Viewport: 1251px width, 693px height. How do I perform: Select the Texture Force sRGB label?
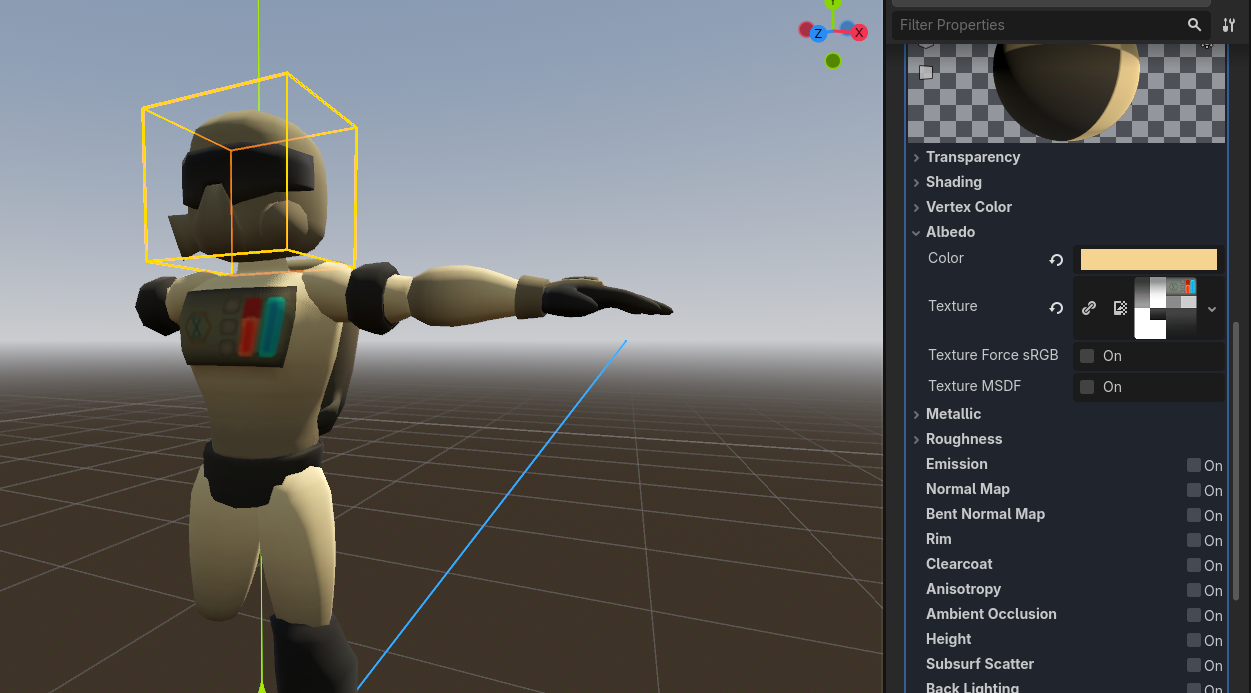click(993, 355)
